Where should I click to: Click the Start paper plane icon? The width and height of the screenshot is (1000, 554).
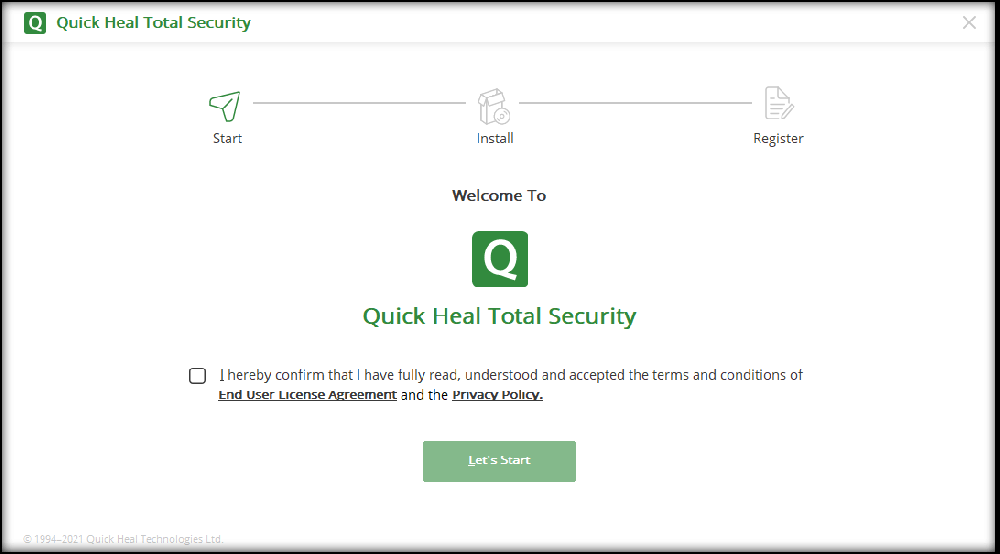(225, 104)
